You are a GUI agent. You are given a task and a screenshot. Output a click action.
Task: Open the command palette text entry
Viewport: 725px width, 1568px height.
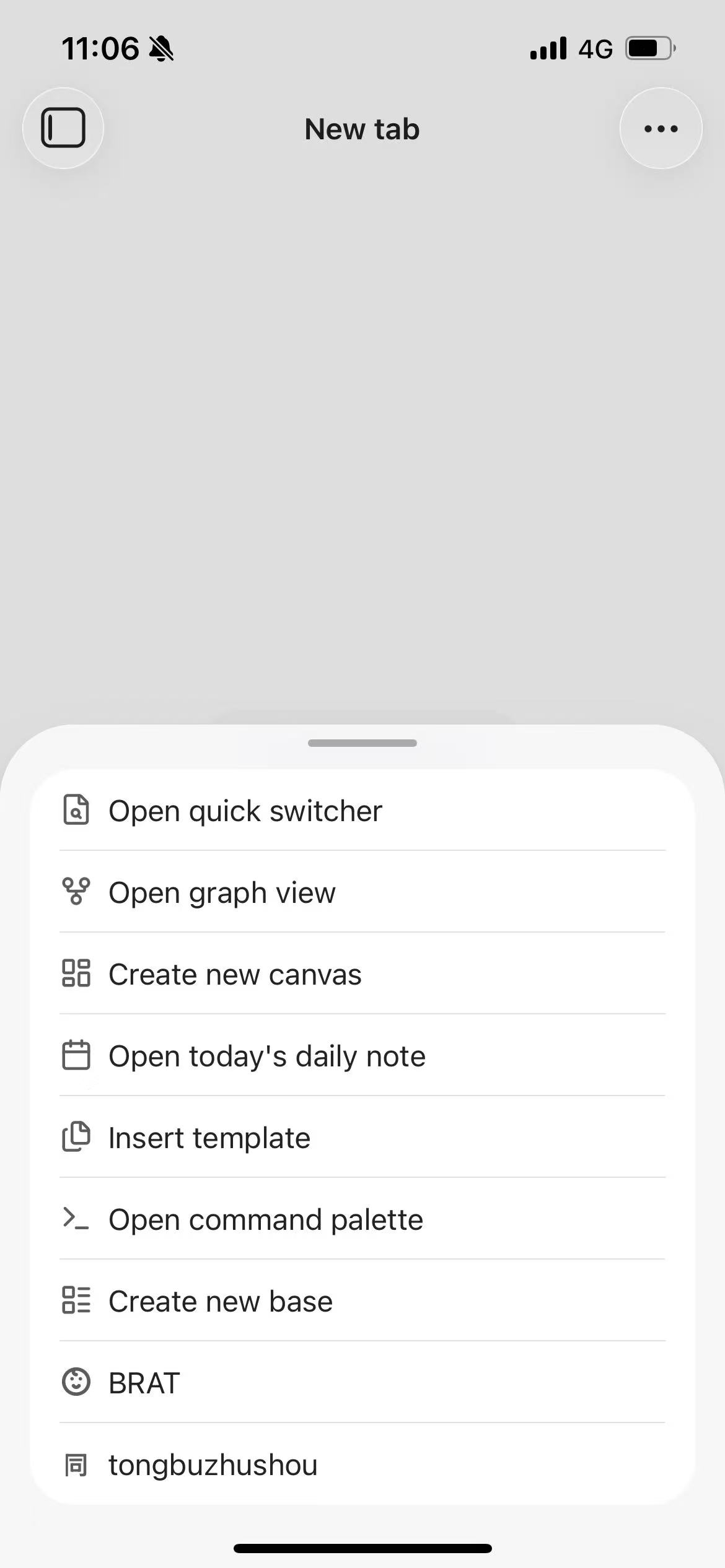point(266,1220)
